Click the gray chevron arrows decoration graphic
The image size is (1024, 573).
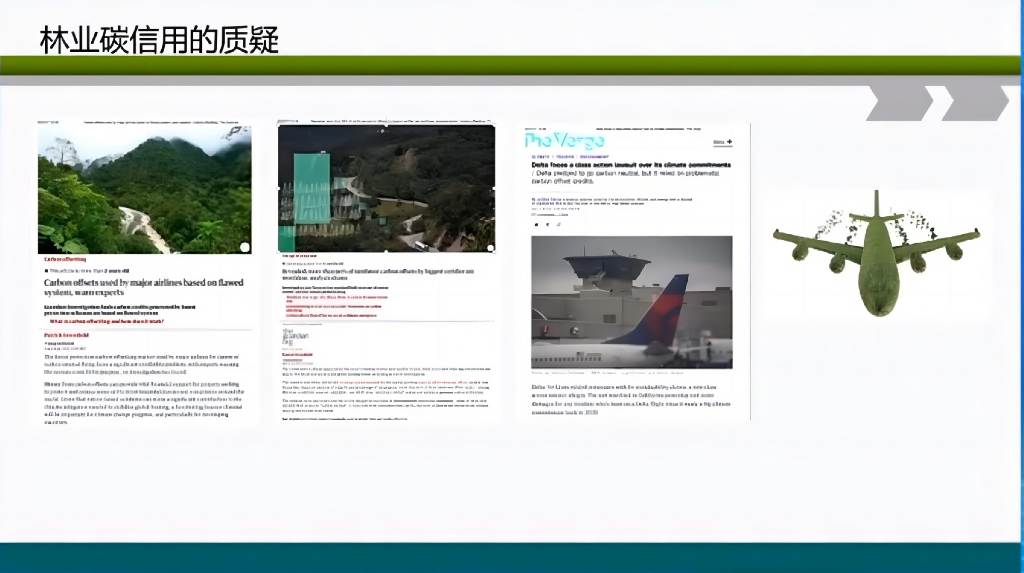(x=938, y=103)
